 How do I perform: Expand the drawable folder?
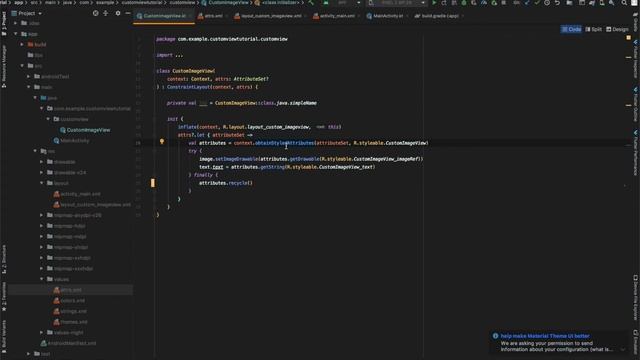click(x=42, y=162)
